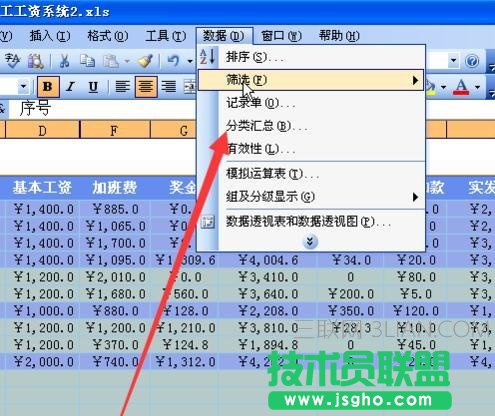
Task: Select the cell ¥2,208.0
Action: [268, 311]
